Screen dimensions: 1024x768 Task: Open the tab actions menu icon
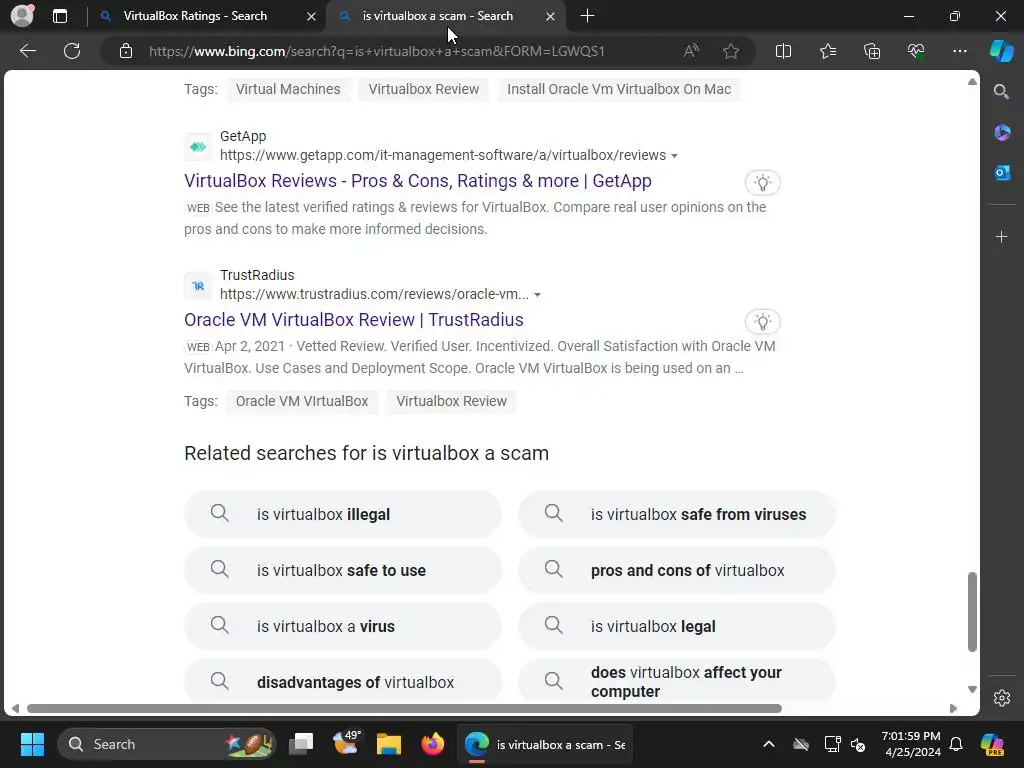tap(60, 16)
